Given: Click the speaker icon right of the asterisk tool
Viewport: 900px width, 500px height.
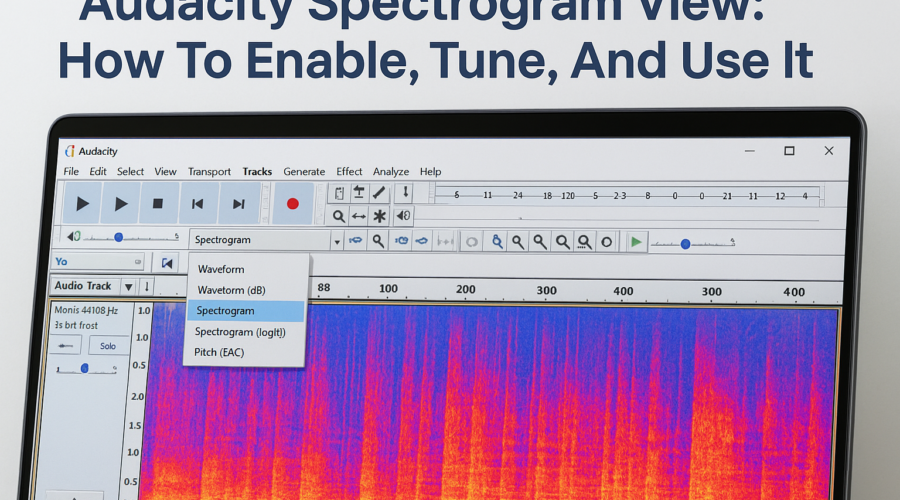Looking at the screenshot, I should [404, 216].
